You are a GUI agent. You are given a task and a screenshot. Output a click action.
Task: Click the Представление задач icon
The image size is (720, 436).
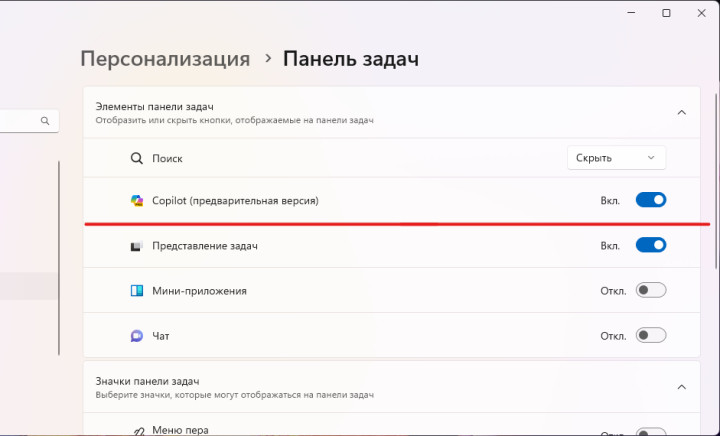coord(137,246)
